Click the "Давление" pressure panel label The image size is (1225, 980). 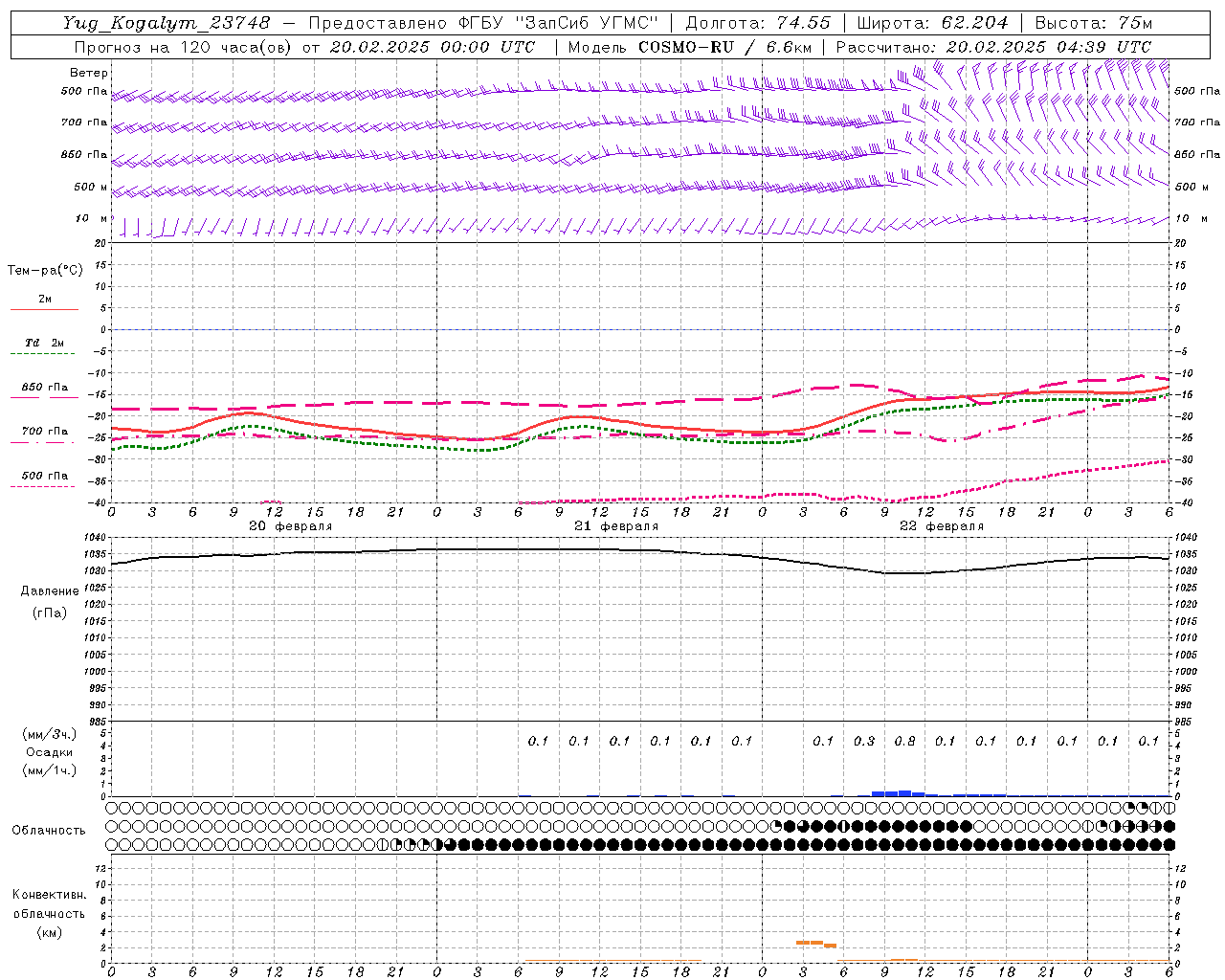[50, 591]
